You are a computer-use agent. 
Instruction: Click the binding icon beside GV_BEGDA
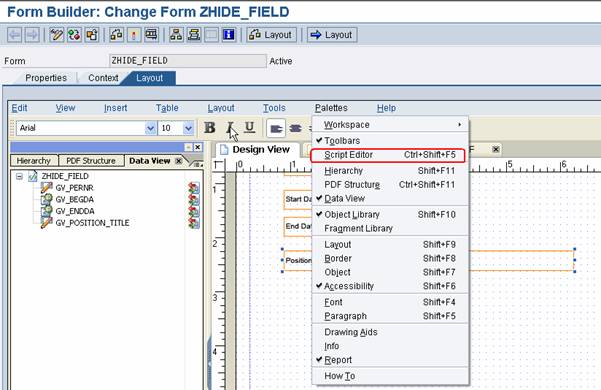click(x=194, y=199)
